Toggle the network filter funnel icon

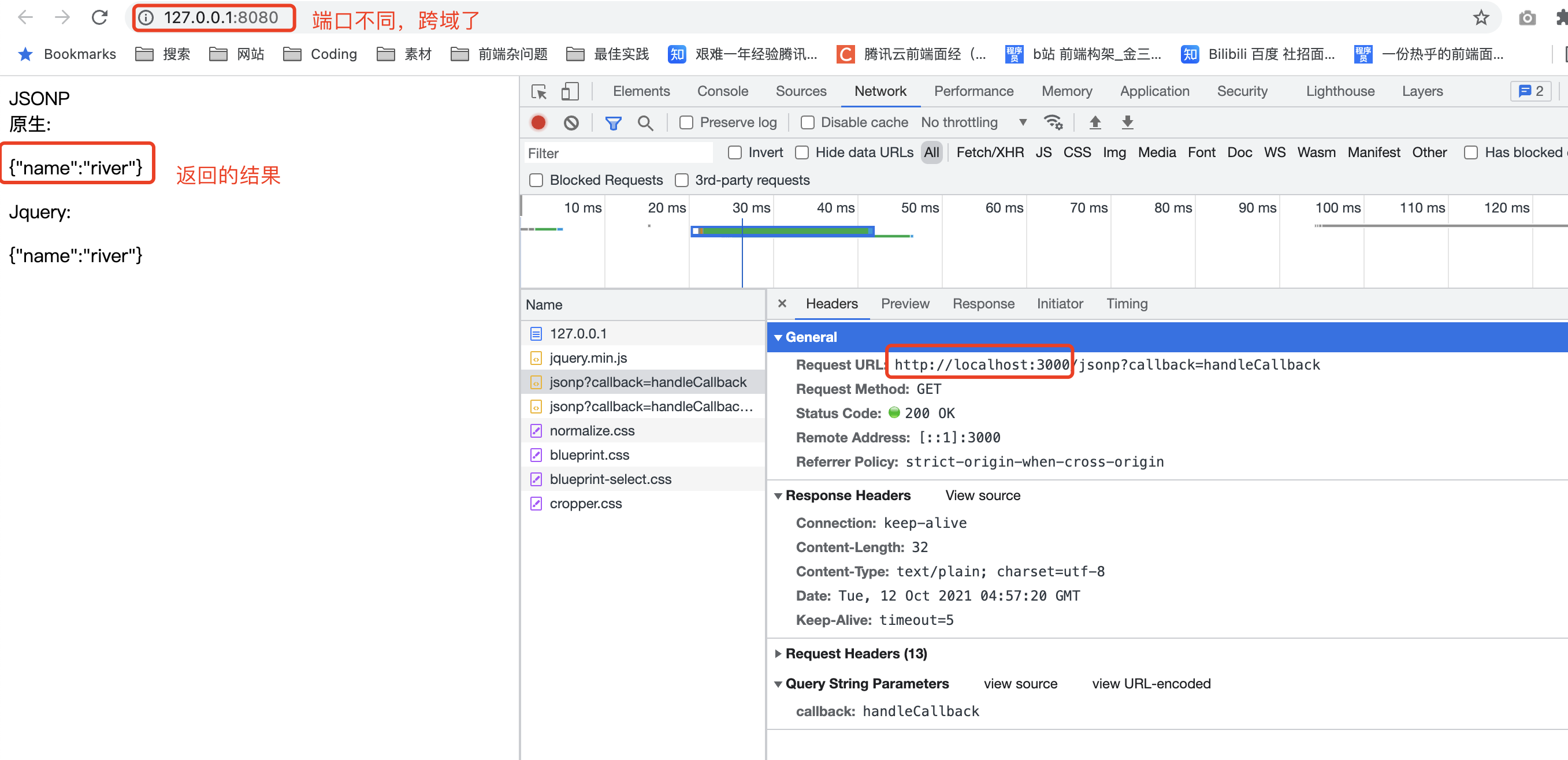pos(612,123)
